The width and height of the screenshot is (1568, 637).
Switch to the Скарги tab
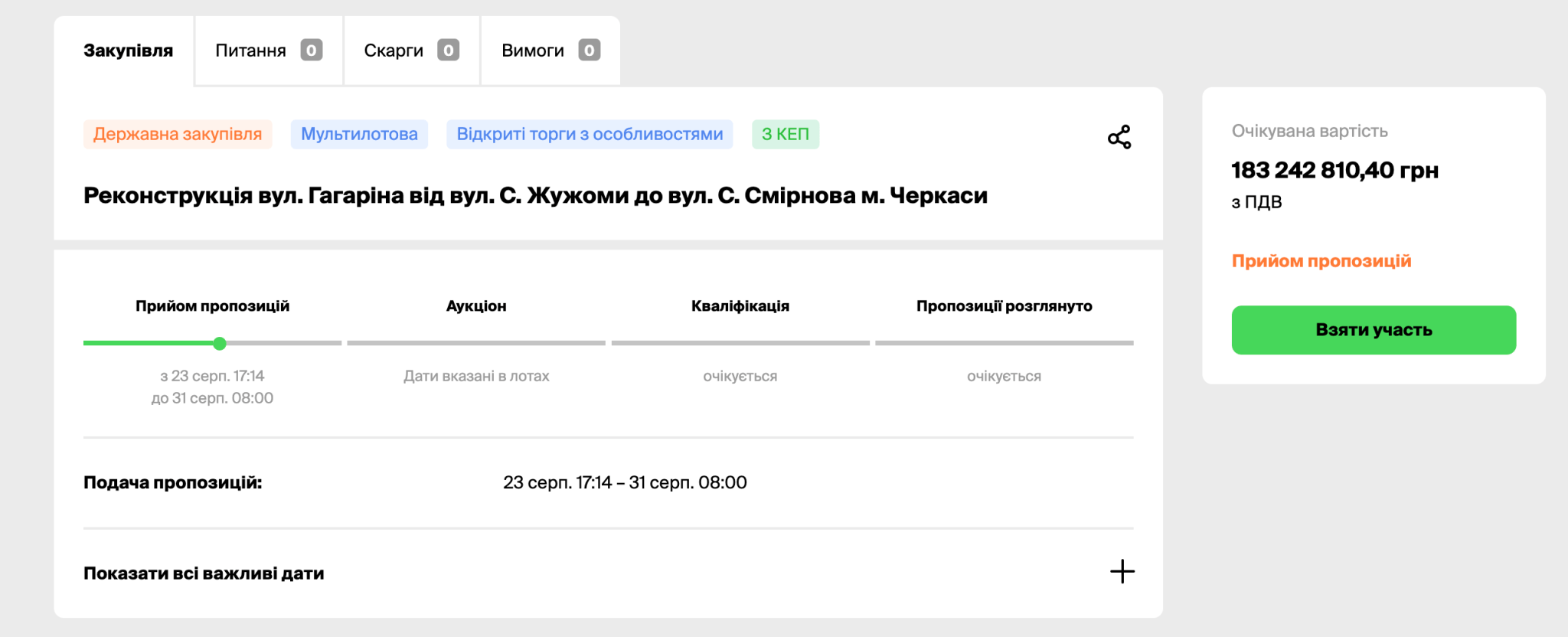[x=412, y=51]
